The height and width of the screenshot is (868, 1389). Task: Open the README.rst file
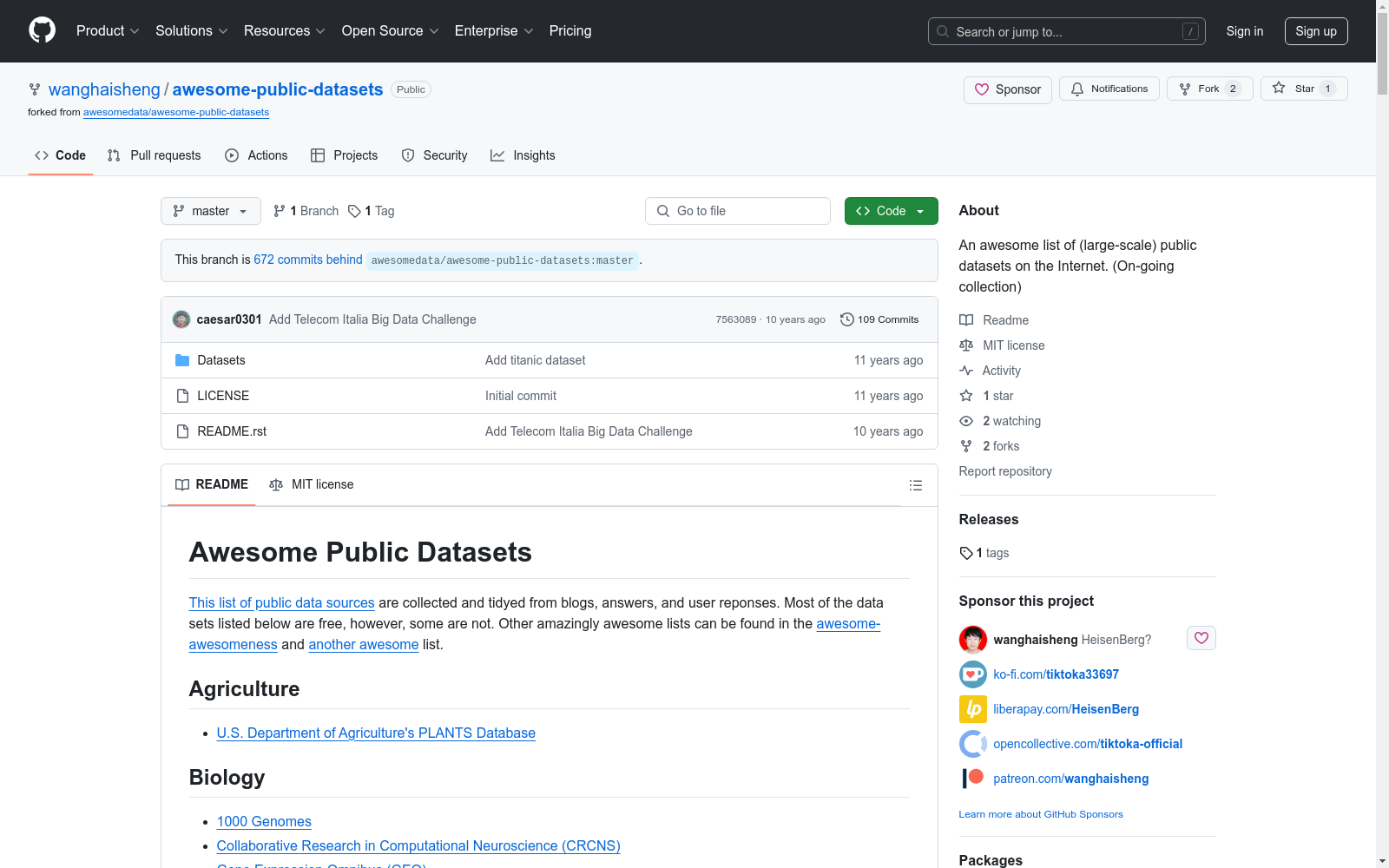pos(232,431)
